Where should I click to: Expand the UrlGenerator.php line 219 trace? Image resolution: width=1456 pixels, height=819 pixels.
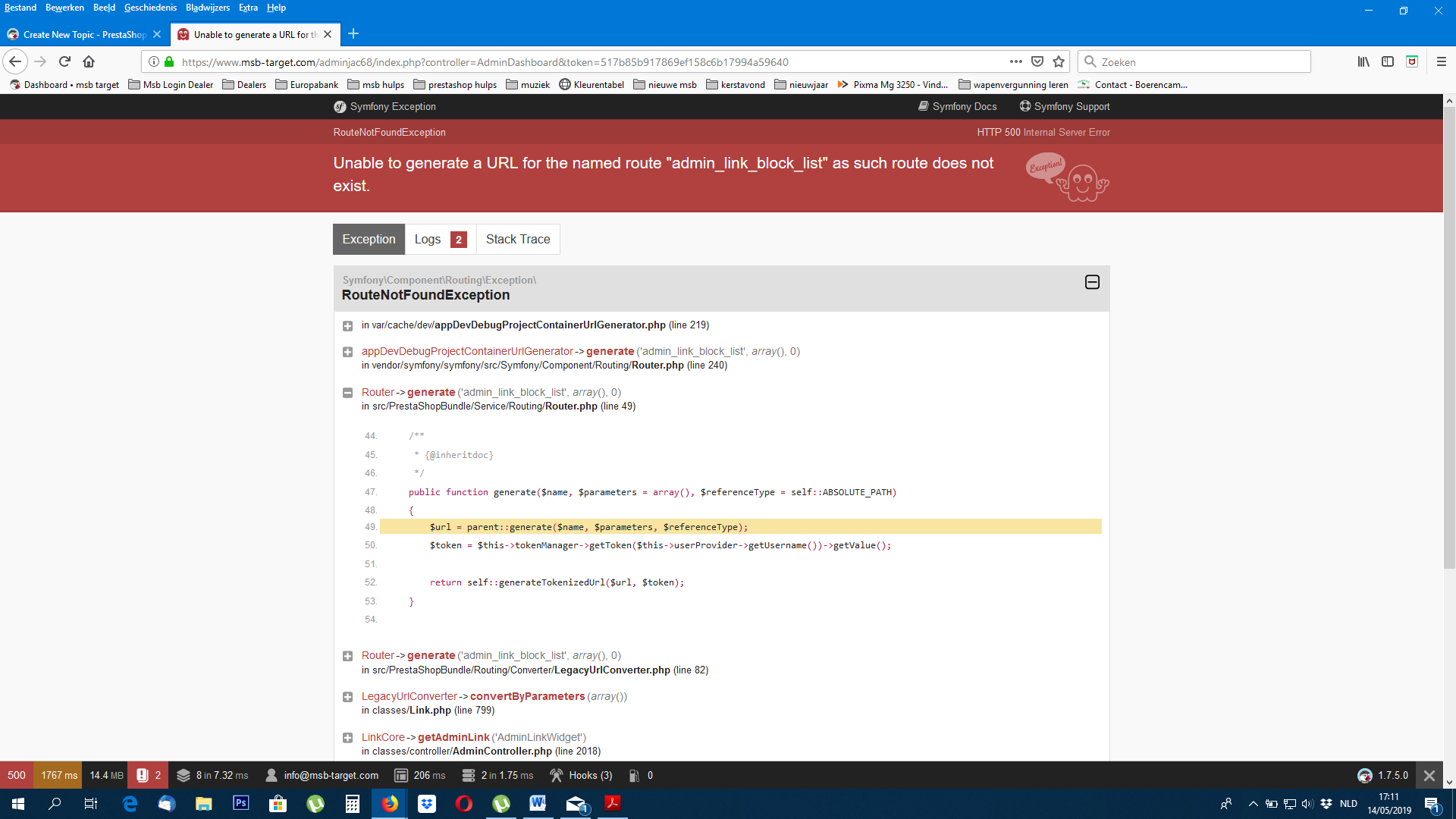pyautogui.click(x=347, y=326)
